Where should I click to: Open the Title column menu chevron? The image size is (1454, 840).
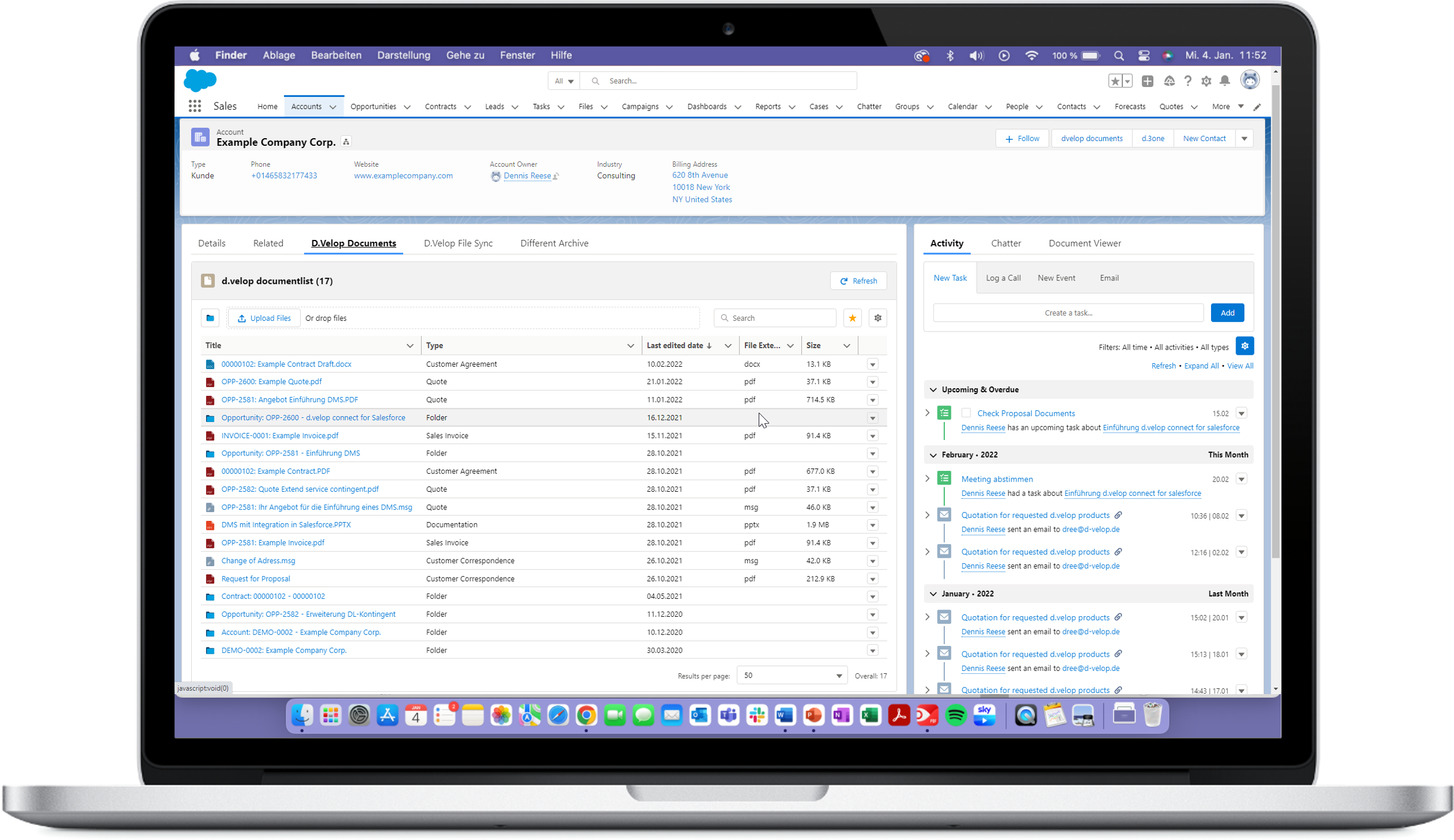(x=410, y=346)
